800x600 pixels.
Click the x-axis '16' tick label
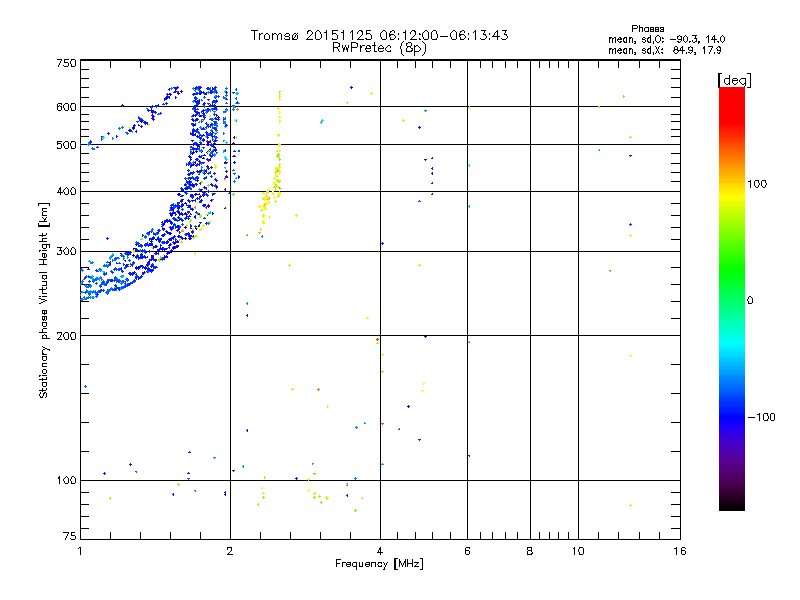[x=680, y=551]
